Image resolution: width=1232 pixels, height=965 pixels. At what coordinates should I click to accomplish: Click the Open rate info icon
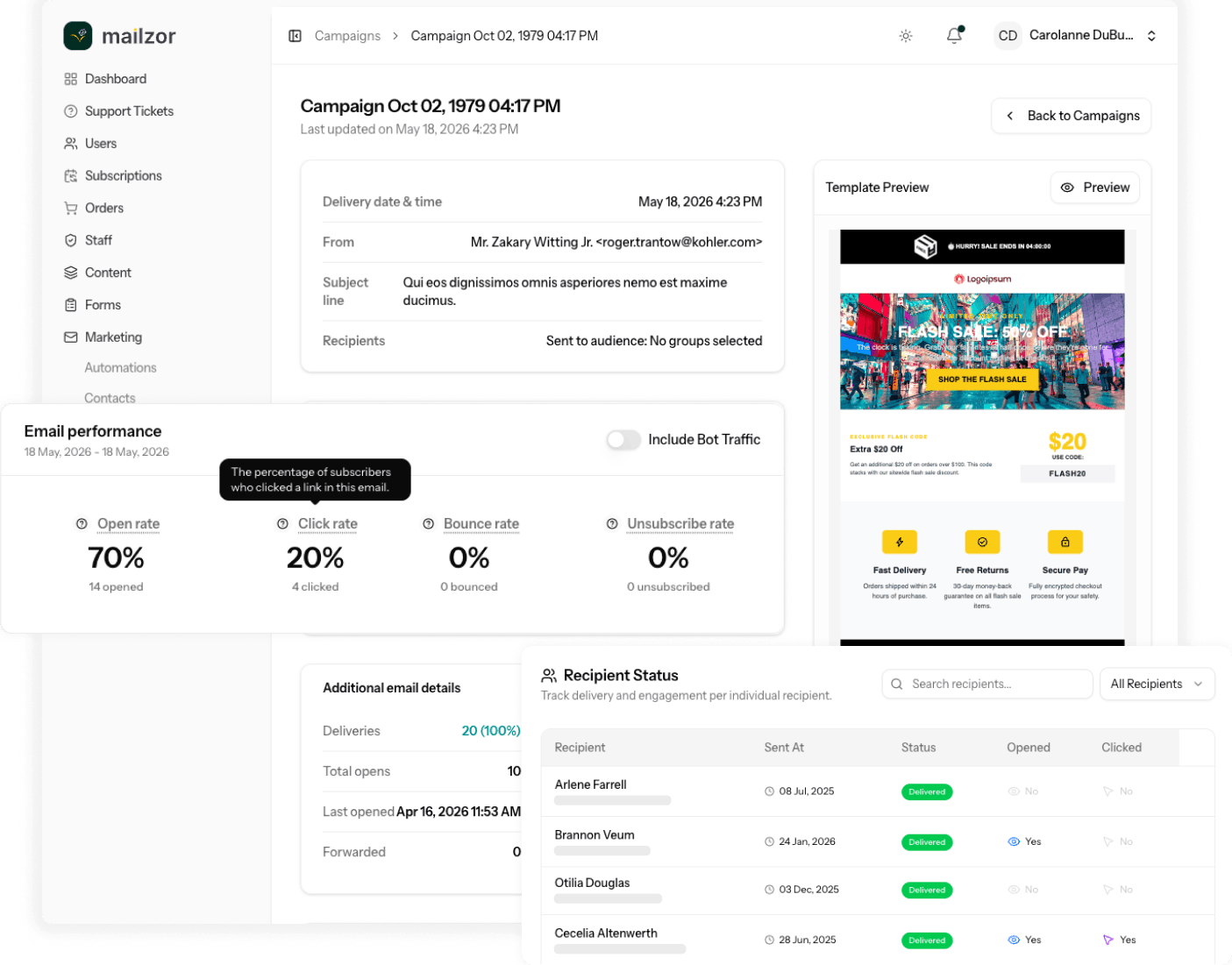82,524
